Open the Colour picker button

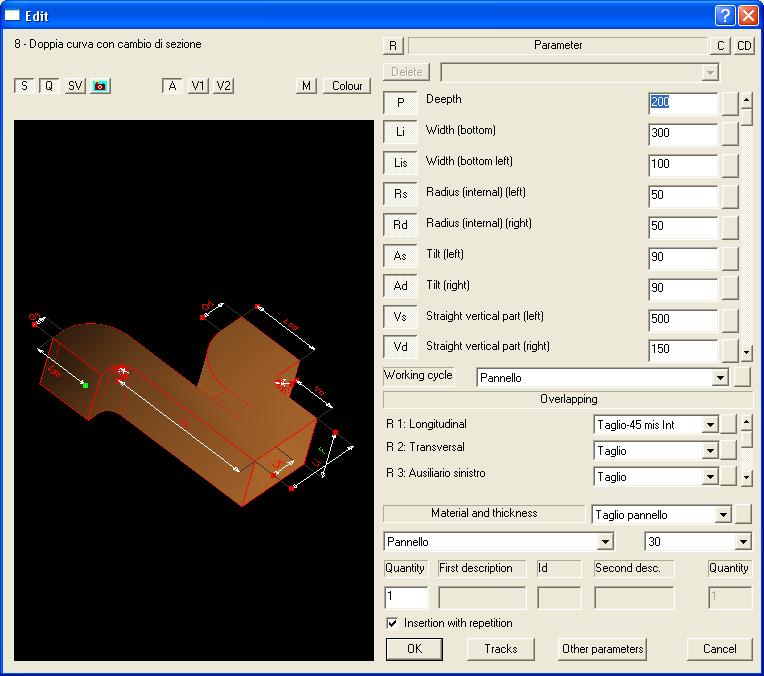point(347,86)
